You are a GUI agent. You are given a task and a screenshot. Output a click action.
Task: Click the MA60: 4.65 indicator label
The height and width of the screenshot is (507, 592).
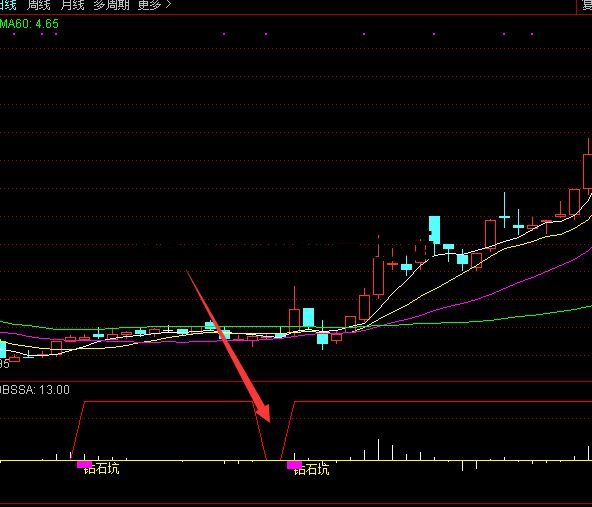[x=29, y=24]
